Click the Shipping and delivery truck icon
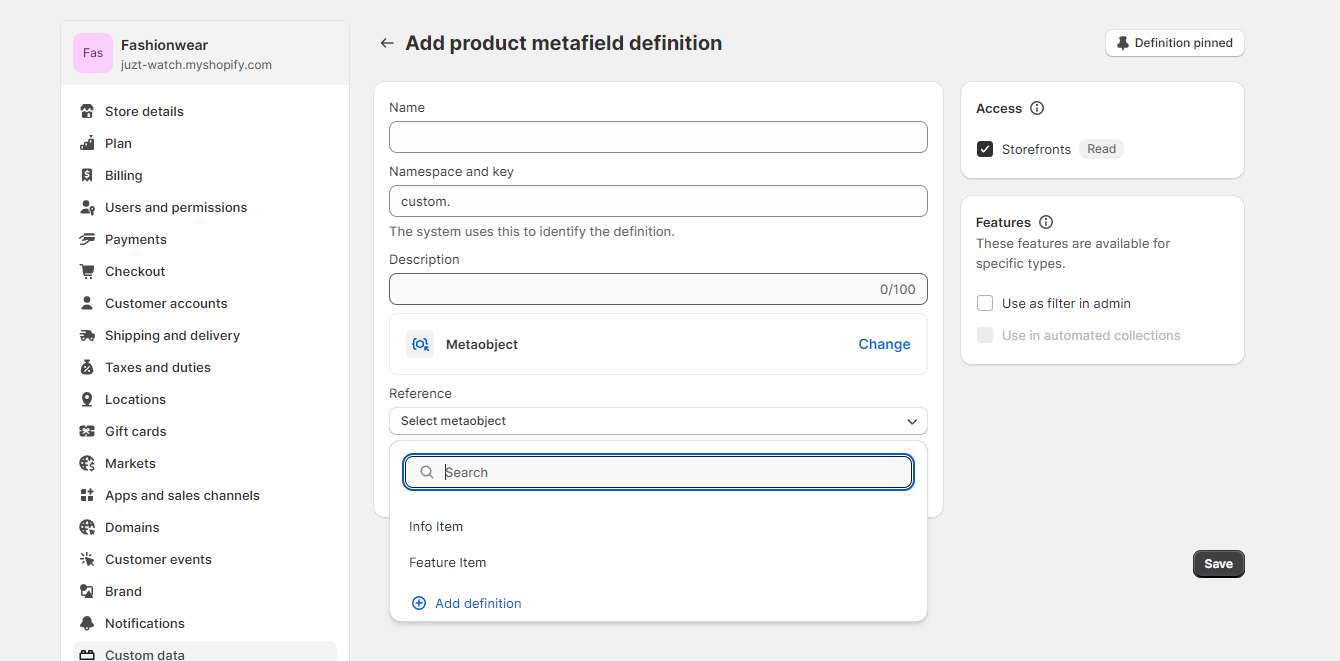This screenshot has width=1340, height=661. coord(87,335)
